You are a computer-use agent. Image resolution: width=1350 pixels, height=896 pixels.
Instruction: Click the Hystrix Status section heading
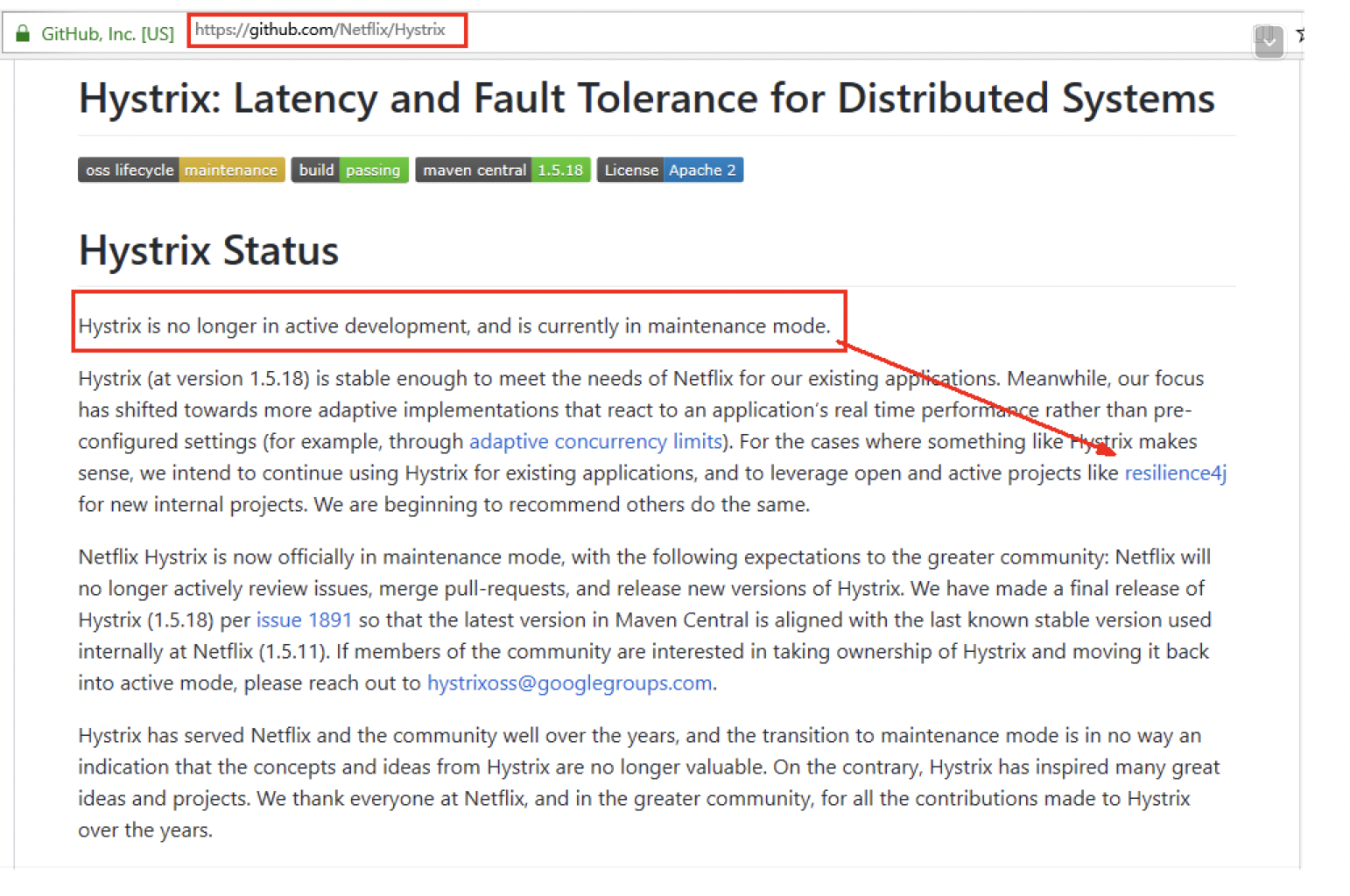(x=208, y=250)
